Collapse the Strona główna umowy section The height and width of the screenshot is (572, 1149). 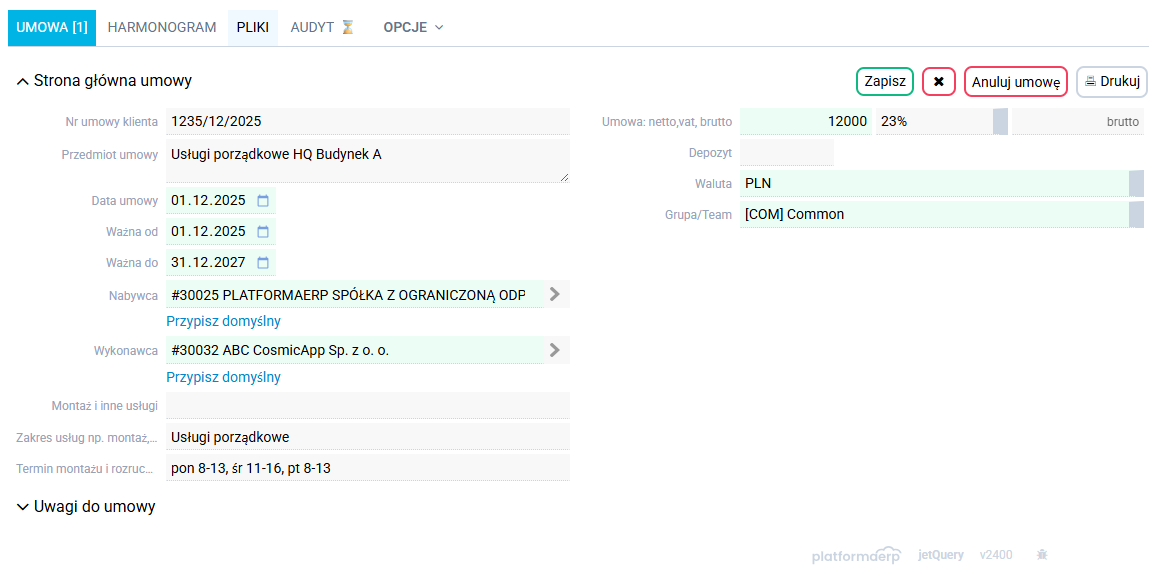[23, 82]
